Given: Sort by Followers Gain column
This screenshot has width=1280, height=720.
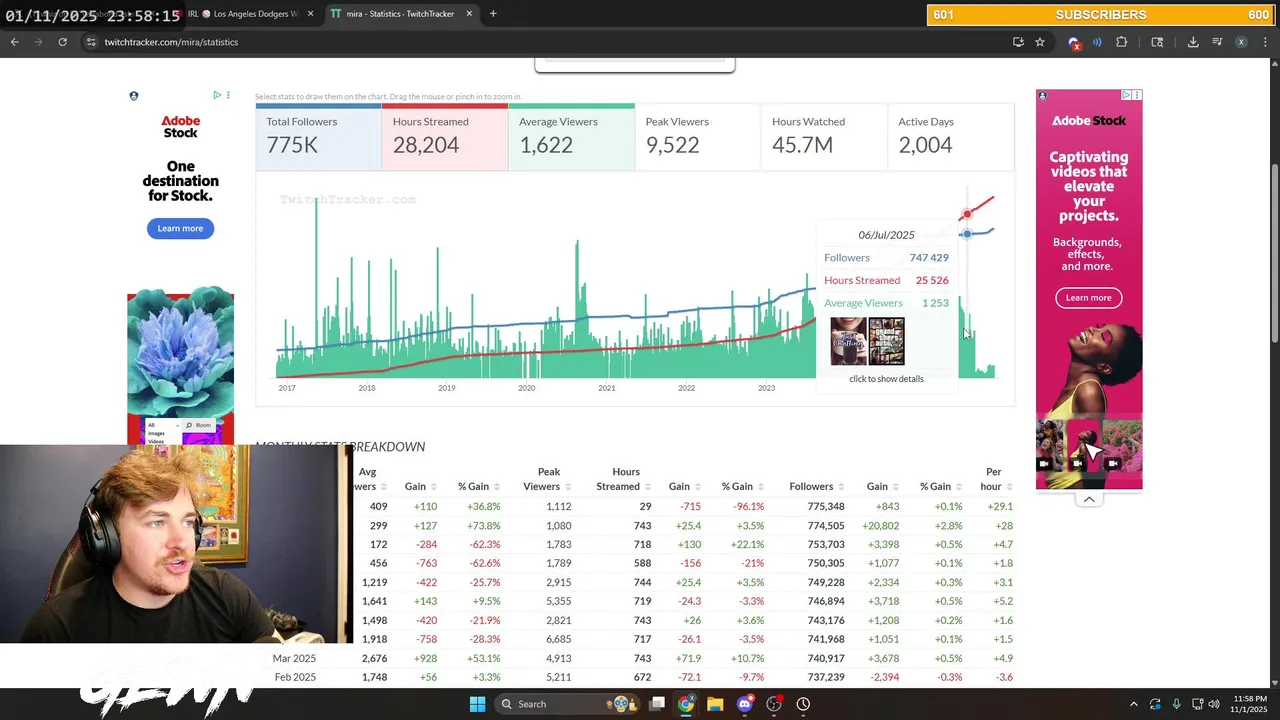Looking at the screenshot, I should coord(882,486).
